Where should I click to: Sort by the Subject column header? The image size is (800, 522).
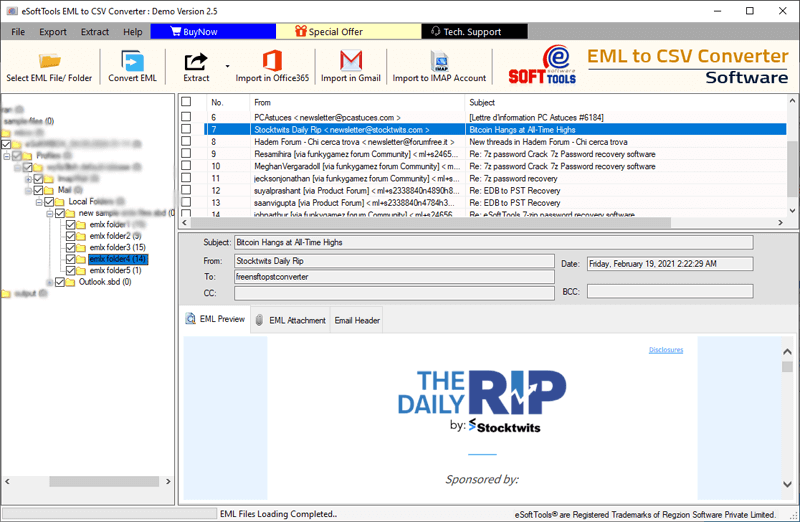pos(625,102)
